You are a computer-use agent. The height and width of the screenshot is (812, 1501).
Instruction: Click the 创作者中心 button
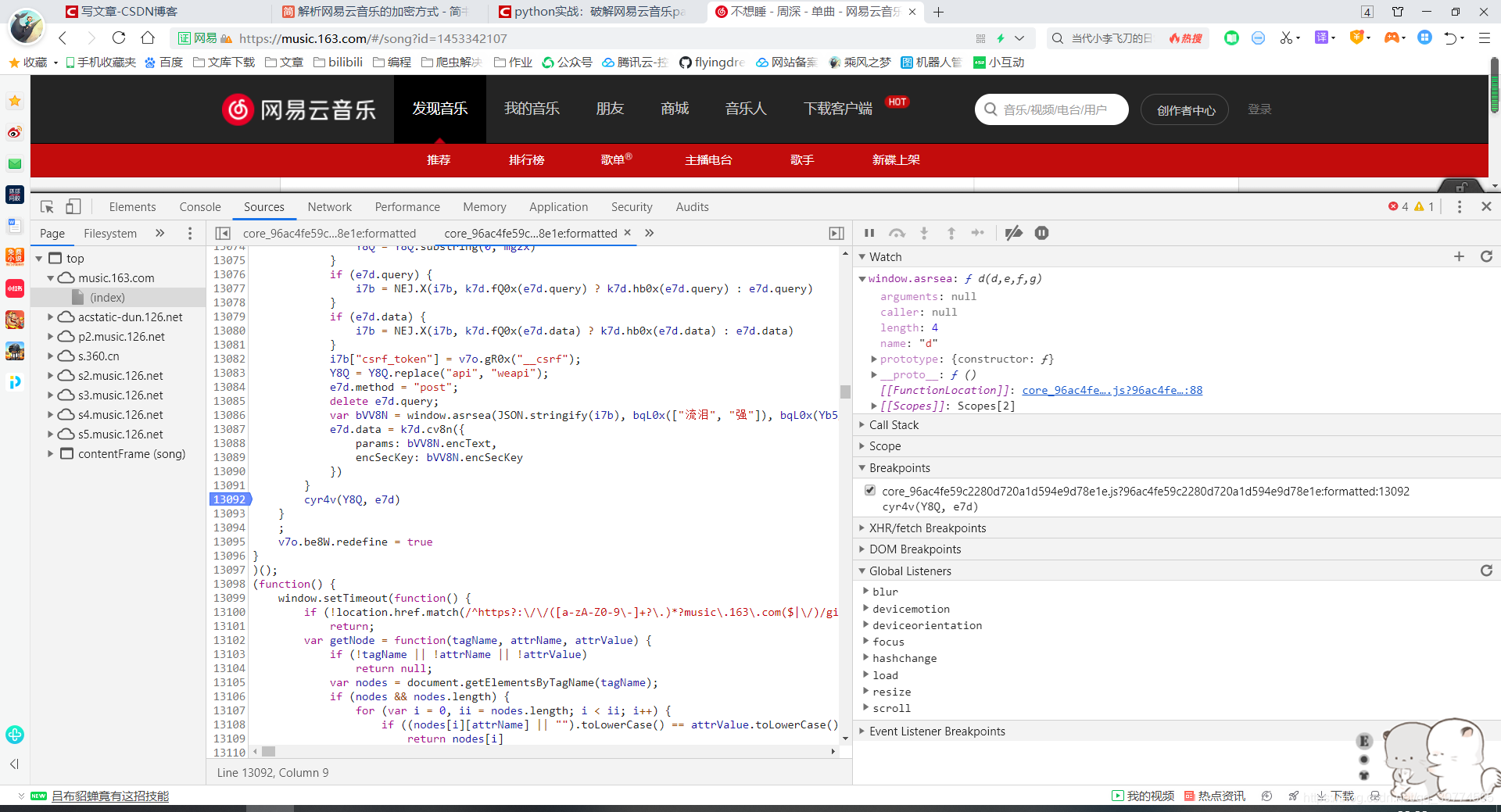pyautogui.click(x=1185, y=110)
